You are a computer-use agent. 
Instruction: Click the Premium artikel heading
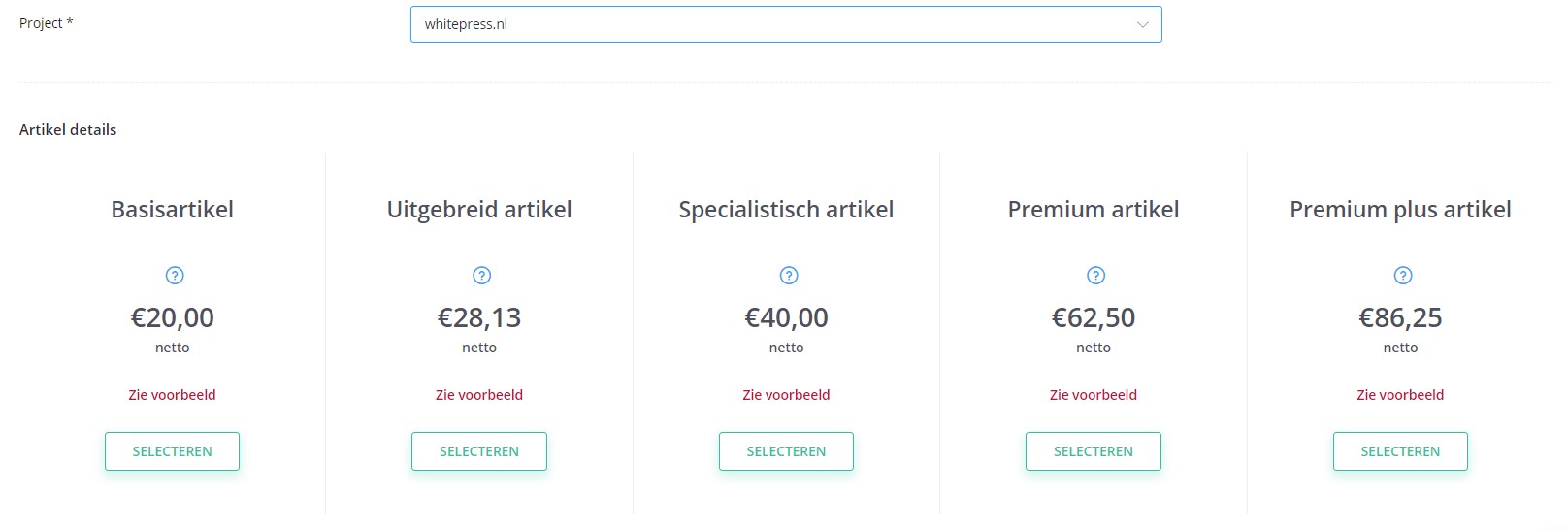[x=1094, y=210]
